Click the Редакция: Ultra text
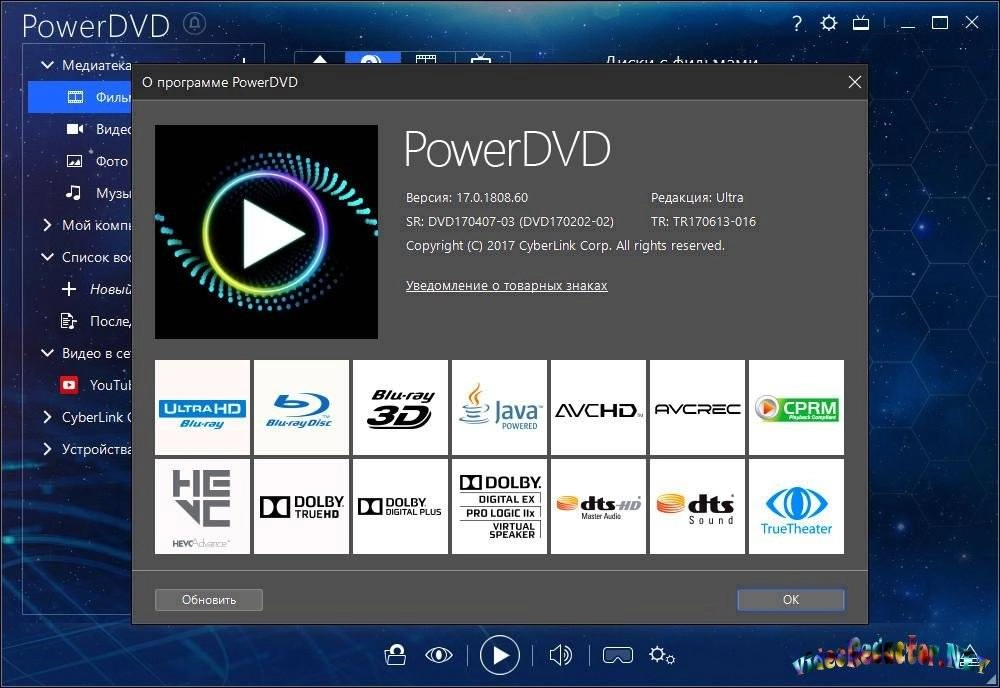Image resolution: width=1000 pixels, height=688 pixels. point(697,198)
